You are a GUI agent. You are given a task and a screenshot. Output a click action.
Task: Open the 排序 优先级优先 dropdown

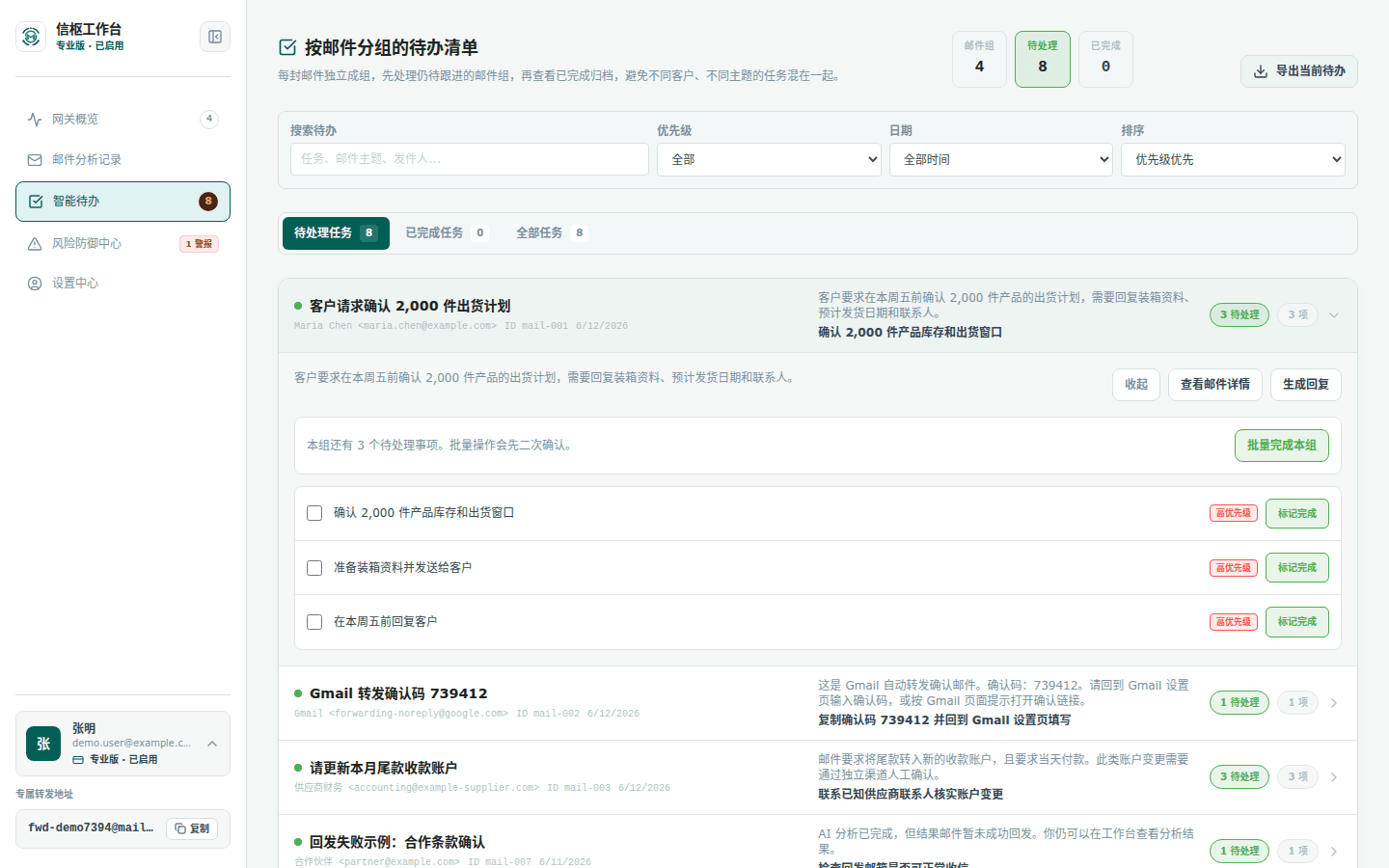(x=1233, y=160)
